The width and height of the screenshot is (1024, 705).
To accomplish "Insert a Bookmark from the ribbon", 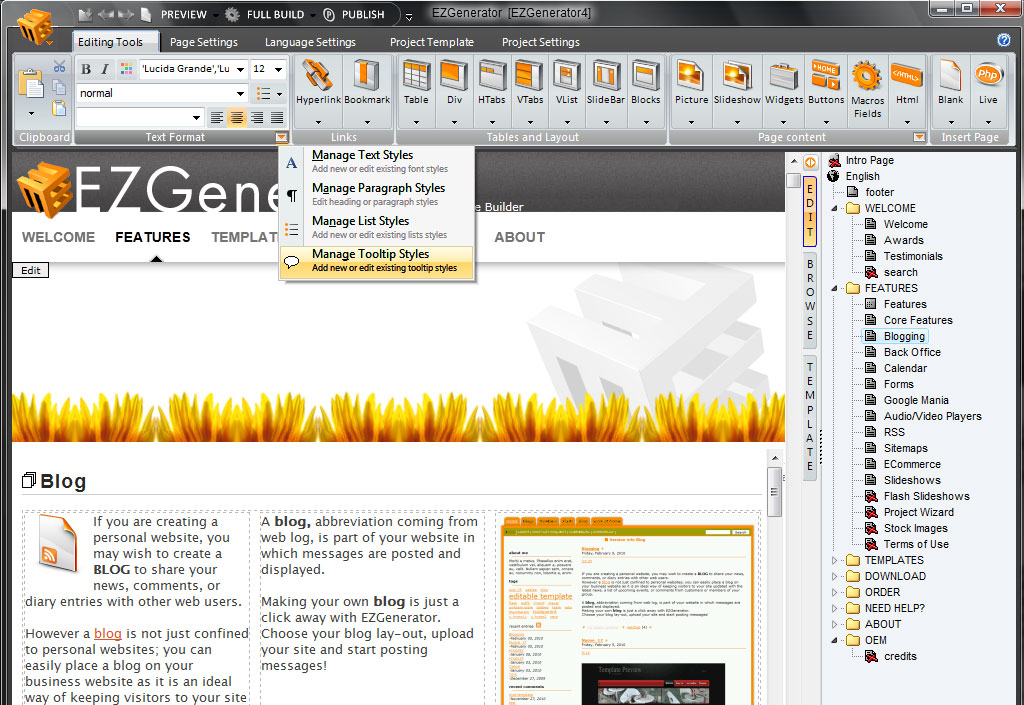I will (x=367, y=78).
